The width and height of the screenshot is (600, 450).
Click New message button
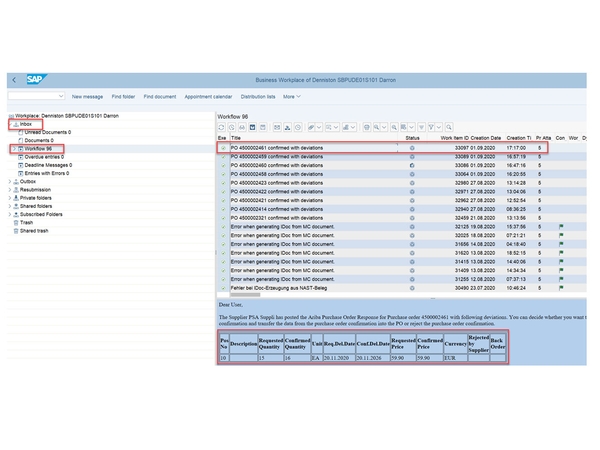point(87,96)
